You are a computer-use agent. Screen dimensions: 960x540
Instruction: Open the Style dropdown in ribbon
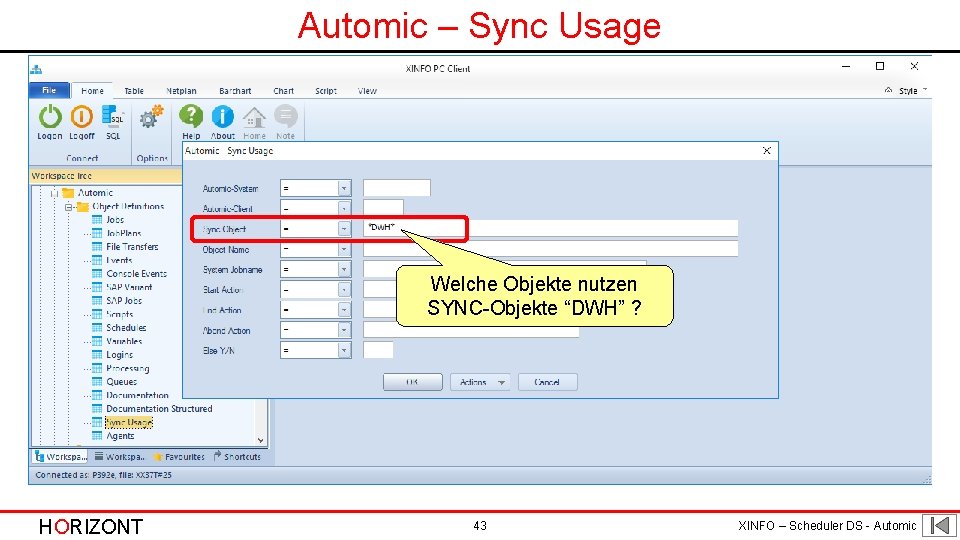click(x=912, y=91)
